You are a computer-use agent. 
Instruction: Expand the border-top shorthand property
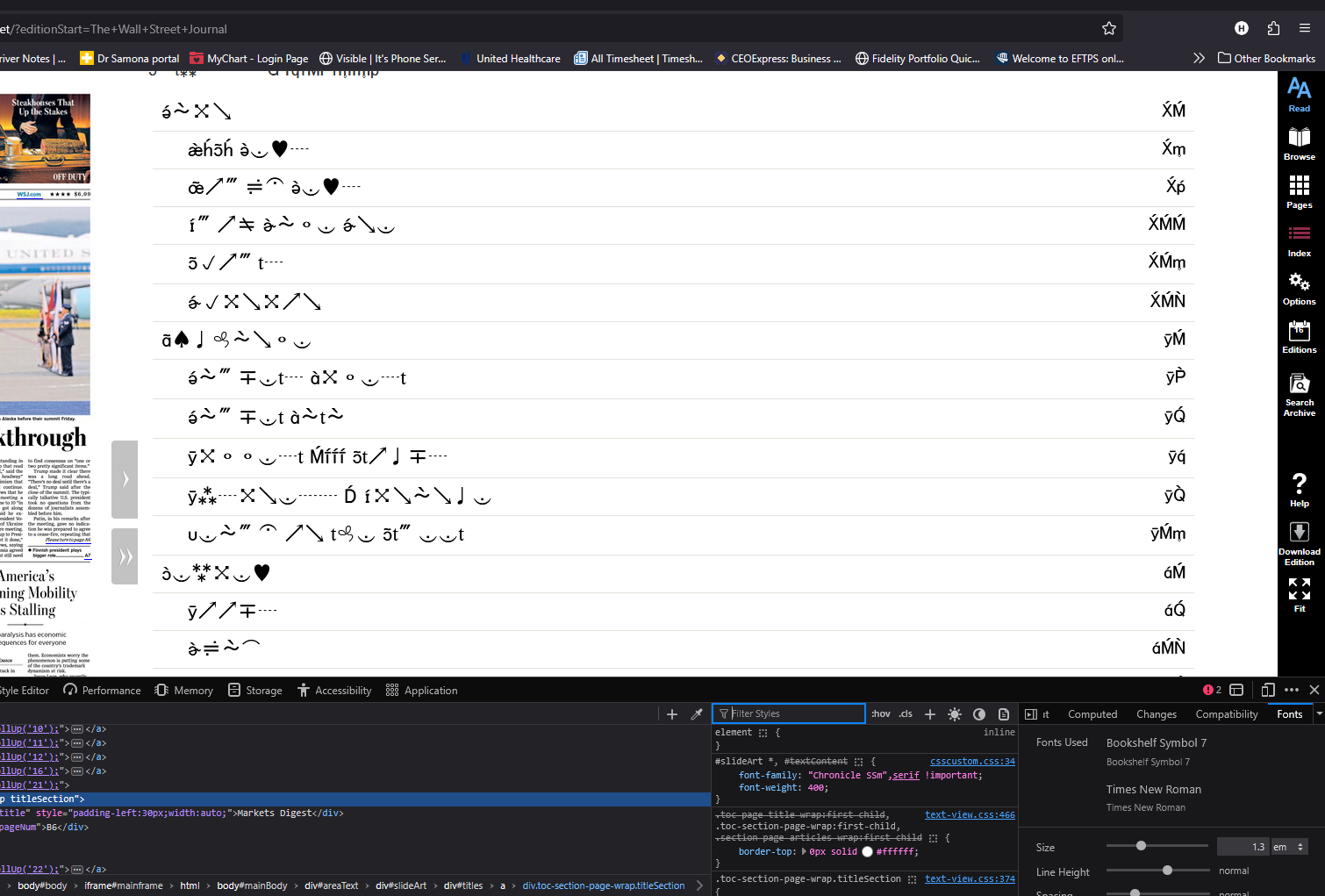[x=805, y=851]
